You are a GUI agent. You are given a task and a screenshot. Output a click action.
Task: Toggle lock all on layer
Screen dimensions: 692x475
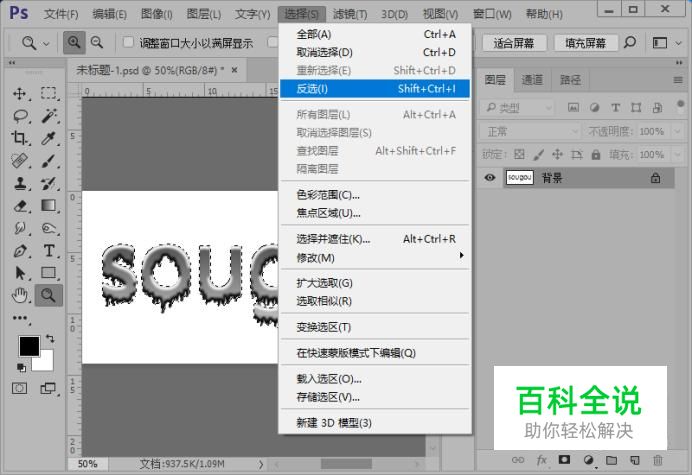tap(596, 155)
